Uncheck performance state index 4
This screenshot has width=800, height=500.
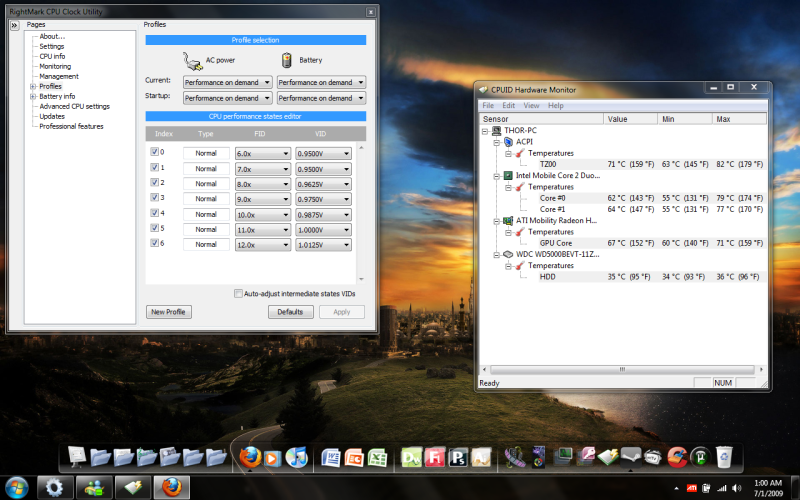(x=155, y=212)
